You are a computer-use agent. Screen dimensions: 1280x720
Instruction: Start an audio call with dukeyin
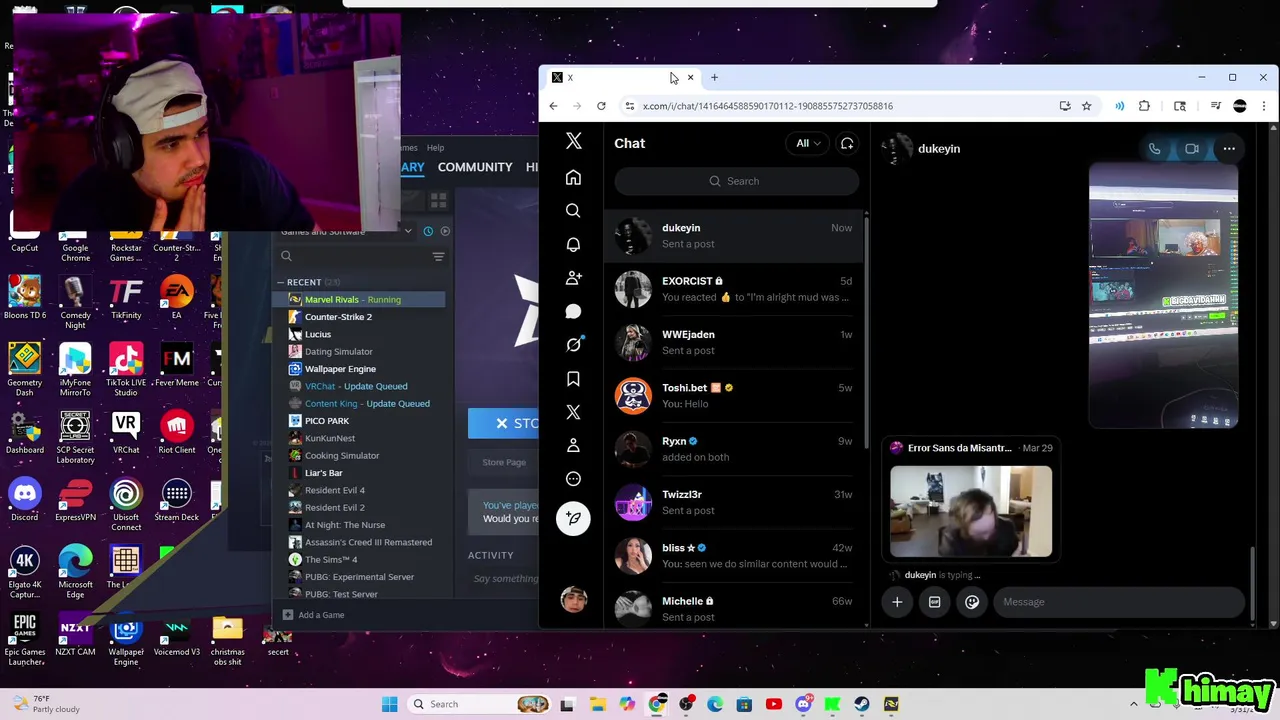click(x=1154, y=149)
